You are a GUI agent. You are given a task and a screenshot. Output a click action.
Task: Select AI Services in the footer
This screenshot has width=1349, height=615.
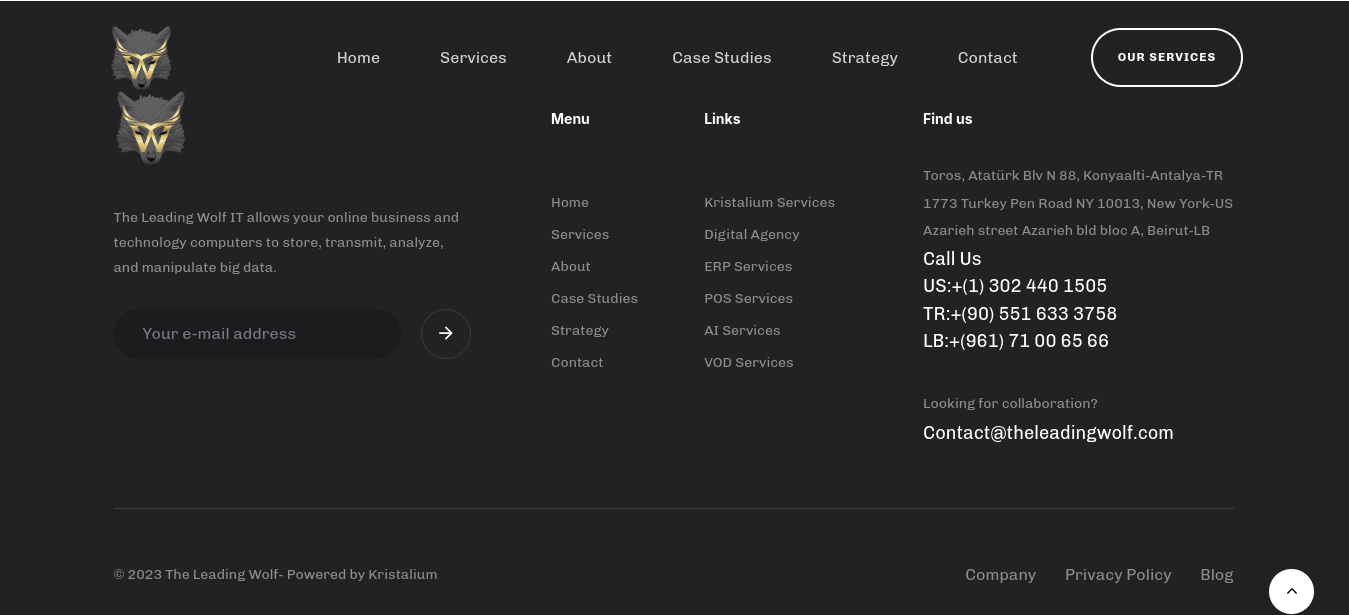click(x=742, y=330)
